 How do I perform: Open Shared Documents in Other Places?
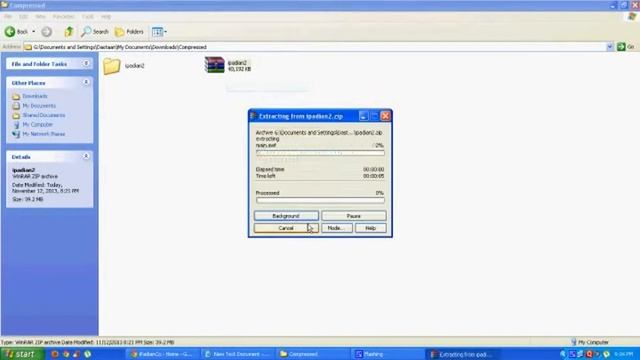tap(44, 115)
